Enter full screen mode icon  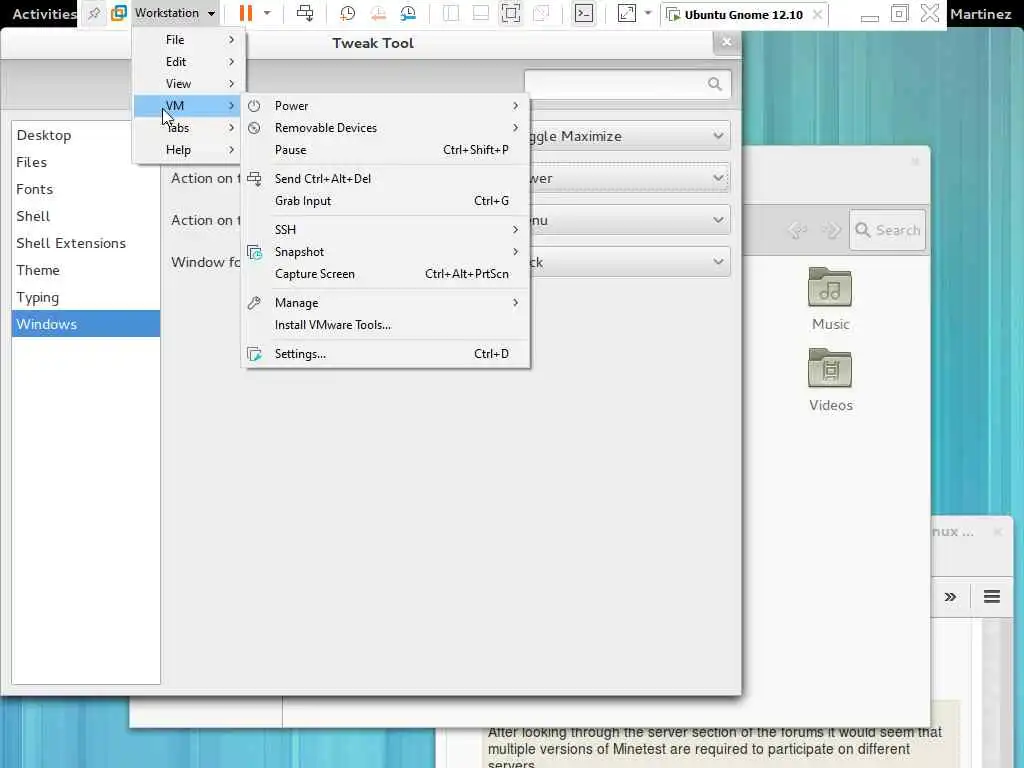coord(511,13)
